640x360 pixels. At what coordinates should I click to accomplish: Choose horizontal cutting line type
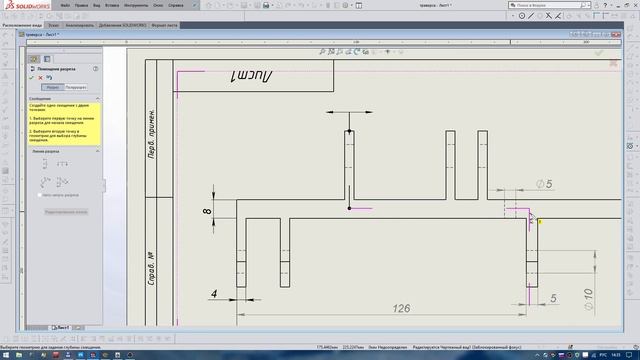pos(62,164)
